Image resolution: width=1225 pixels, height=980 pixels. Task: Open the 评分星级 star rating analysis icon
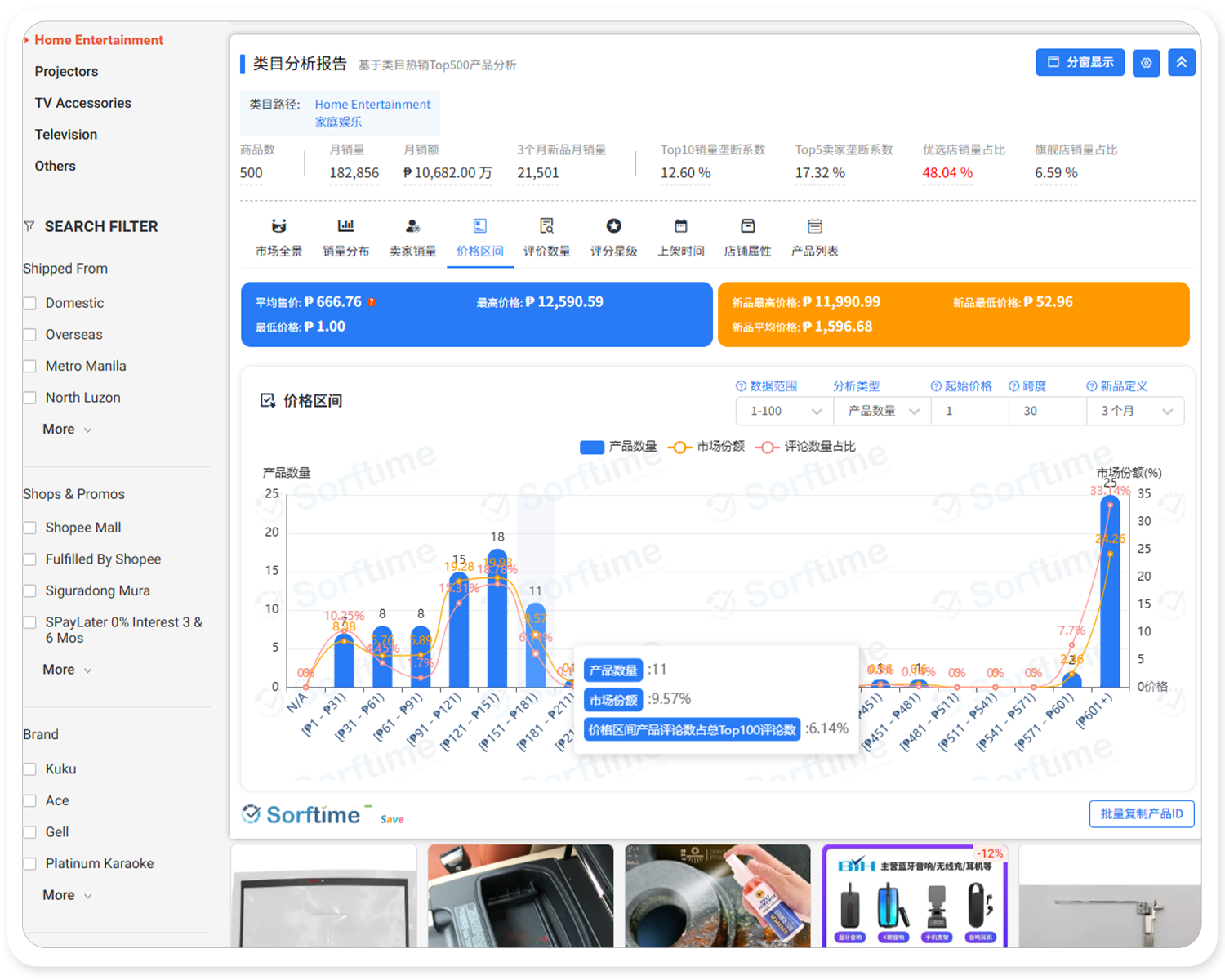613,236
